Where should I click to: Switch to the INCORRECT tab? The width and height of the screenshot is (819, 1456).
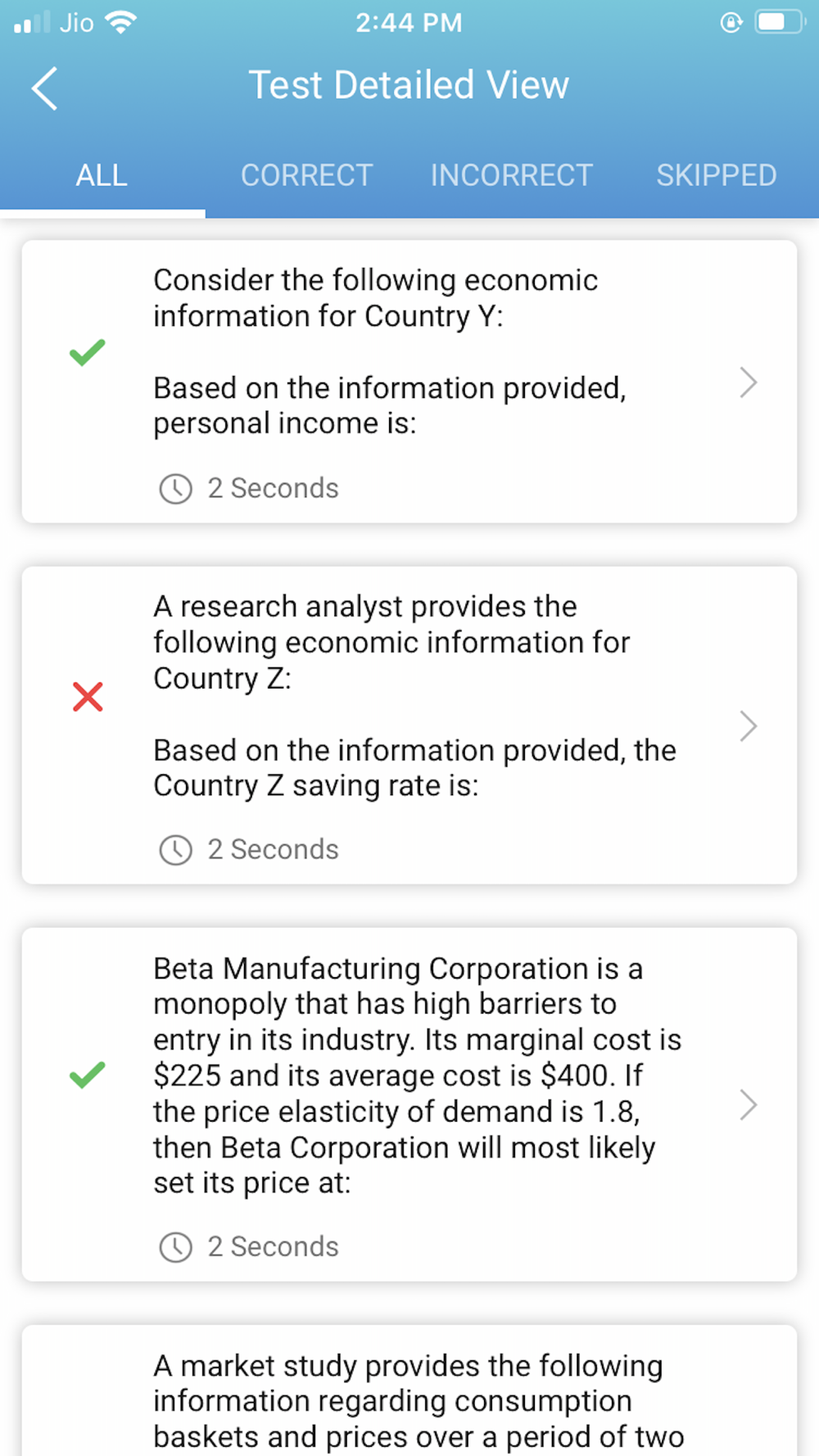(511, 175)
